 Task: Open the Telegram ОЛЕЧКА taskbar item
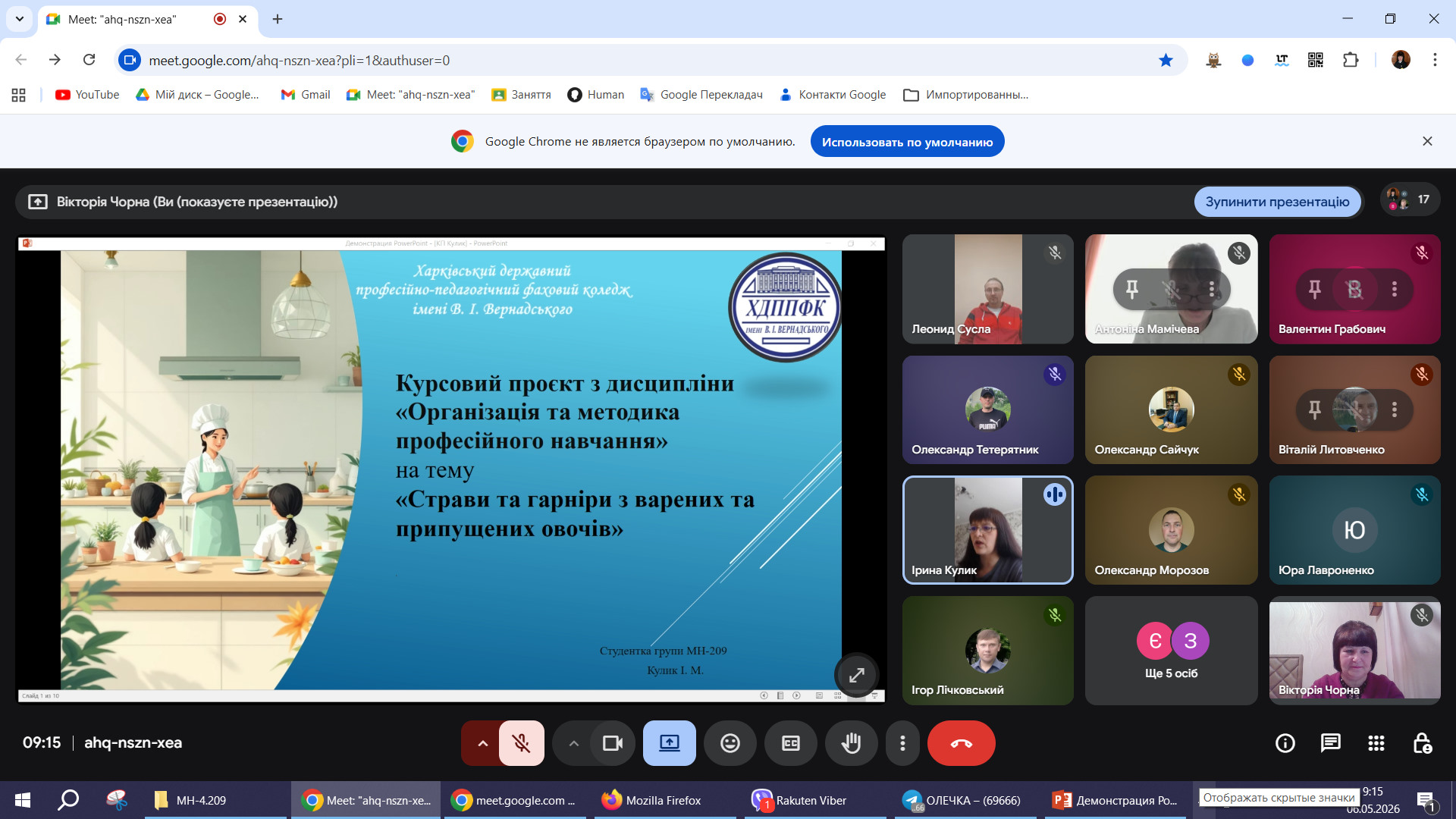pos(966,800)
